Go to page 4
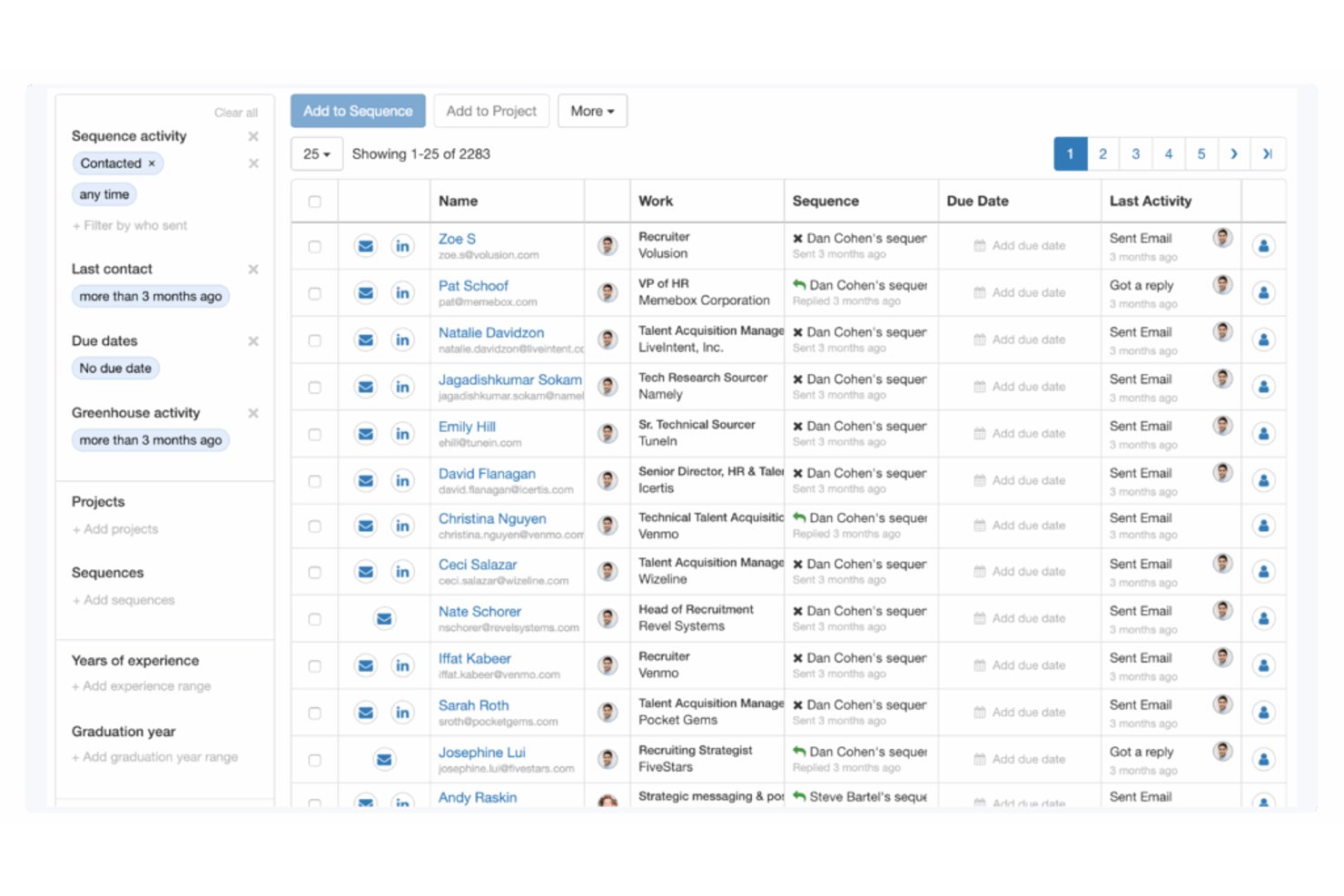 [1169, 154]
